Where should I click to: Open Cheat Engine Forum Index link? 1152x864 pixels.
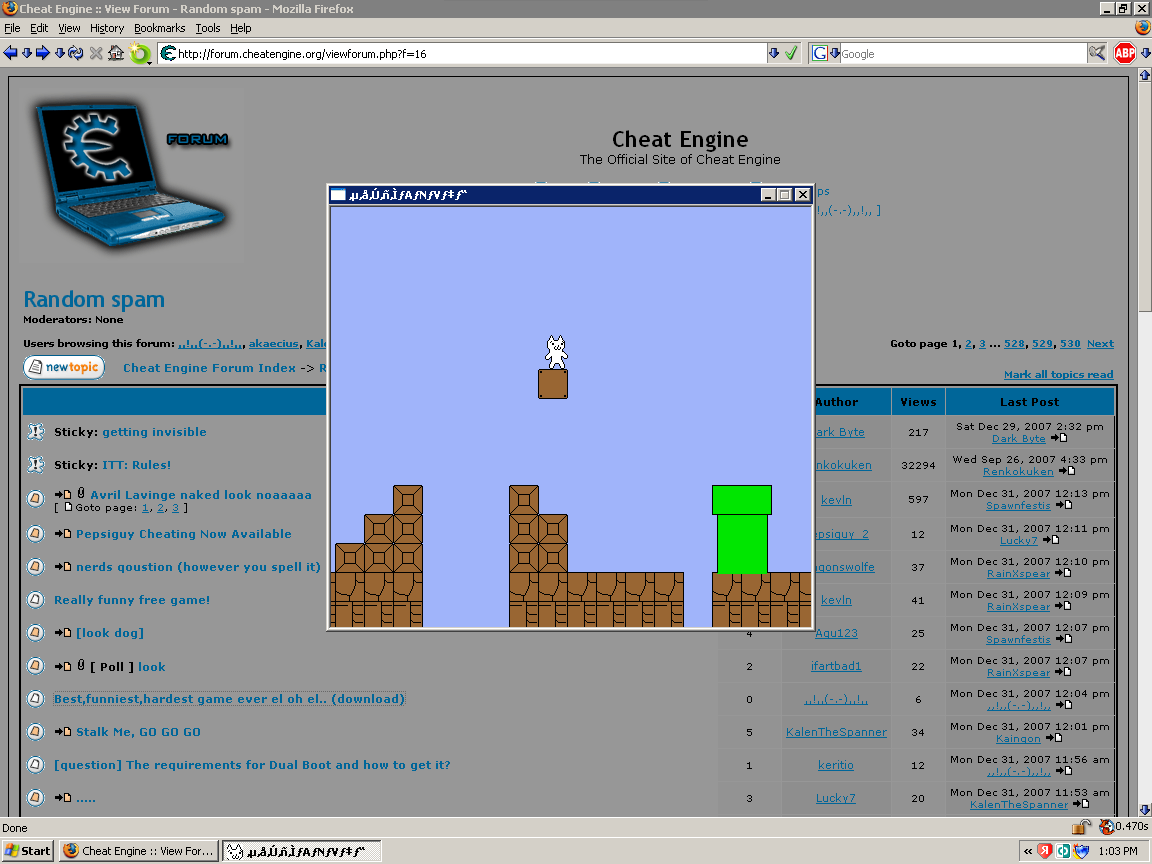[x=209, y=368]
